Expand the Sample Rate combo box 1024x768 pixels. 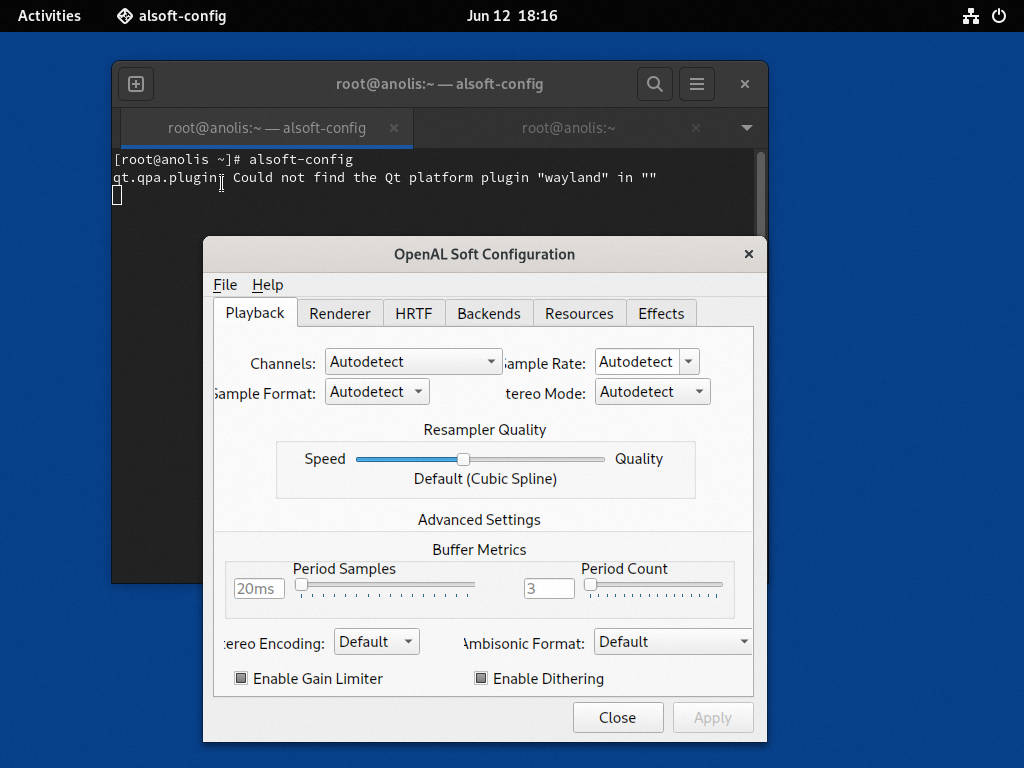click(689, 362)
